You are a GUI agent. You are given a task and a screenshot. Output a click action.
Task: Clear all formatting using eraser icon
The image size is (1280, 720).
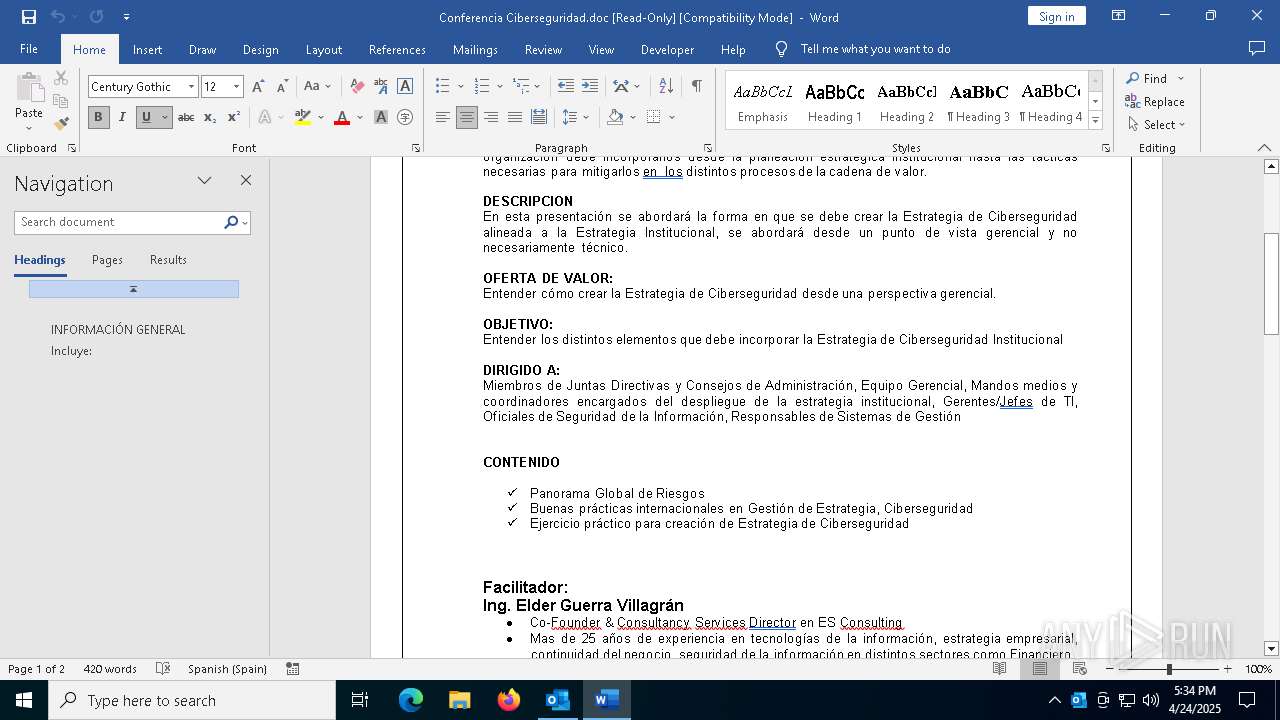pyautogui.click(x=357, y=87)
